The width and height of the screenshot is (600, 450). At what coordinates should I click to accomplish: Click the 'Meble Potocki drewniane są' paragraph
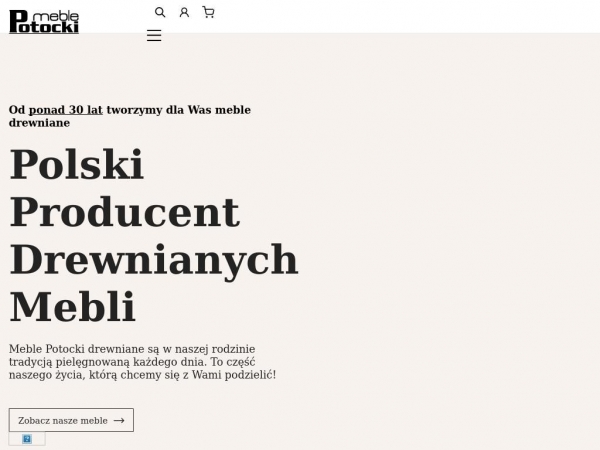(x=142, y=362)
